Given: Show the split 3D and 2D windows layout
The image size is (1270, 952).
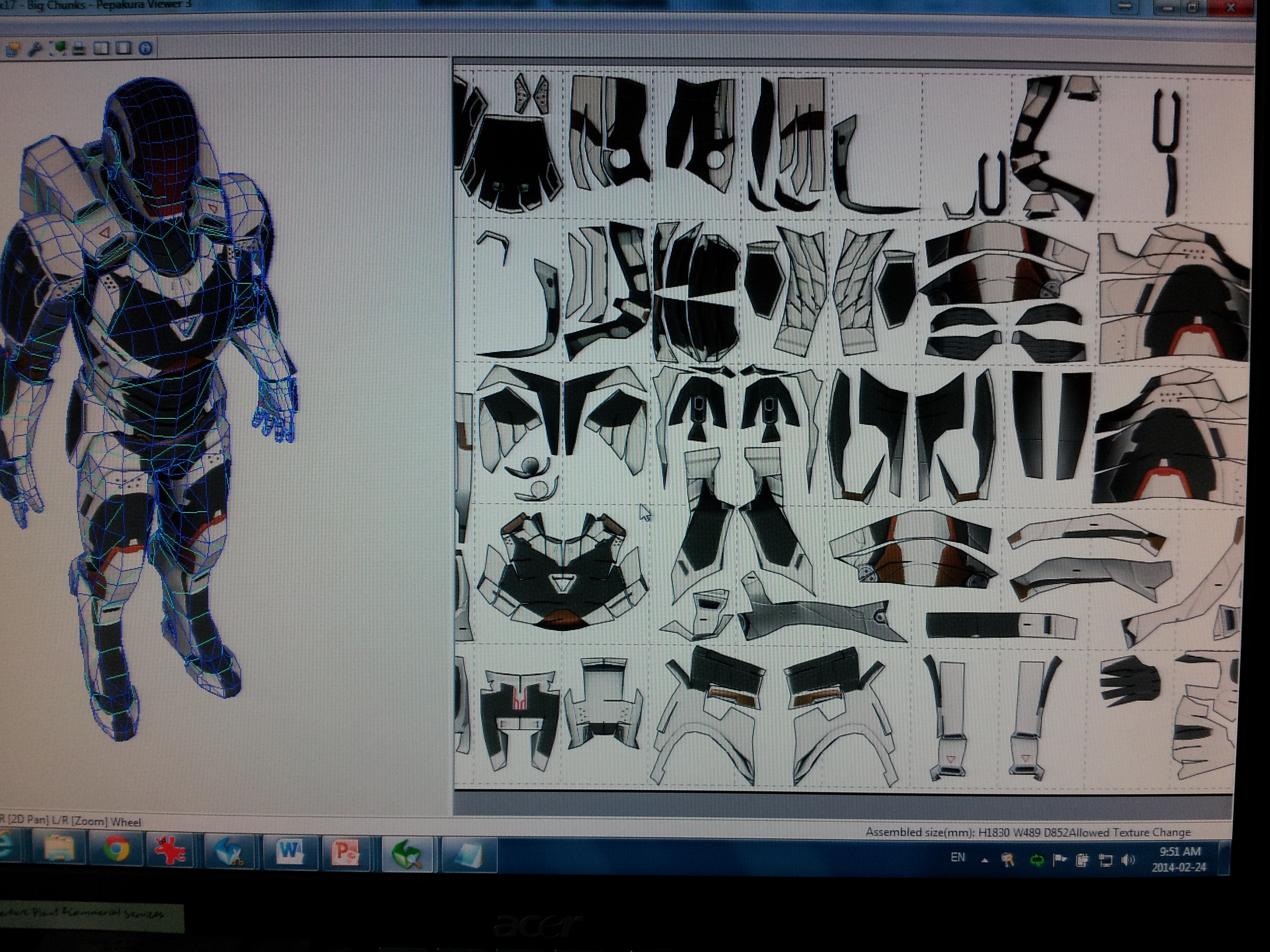Looking at the screenshot, I should tap(102, 48).
